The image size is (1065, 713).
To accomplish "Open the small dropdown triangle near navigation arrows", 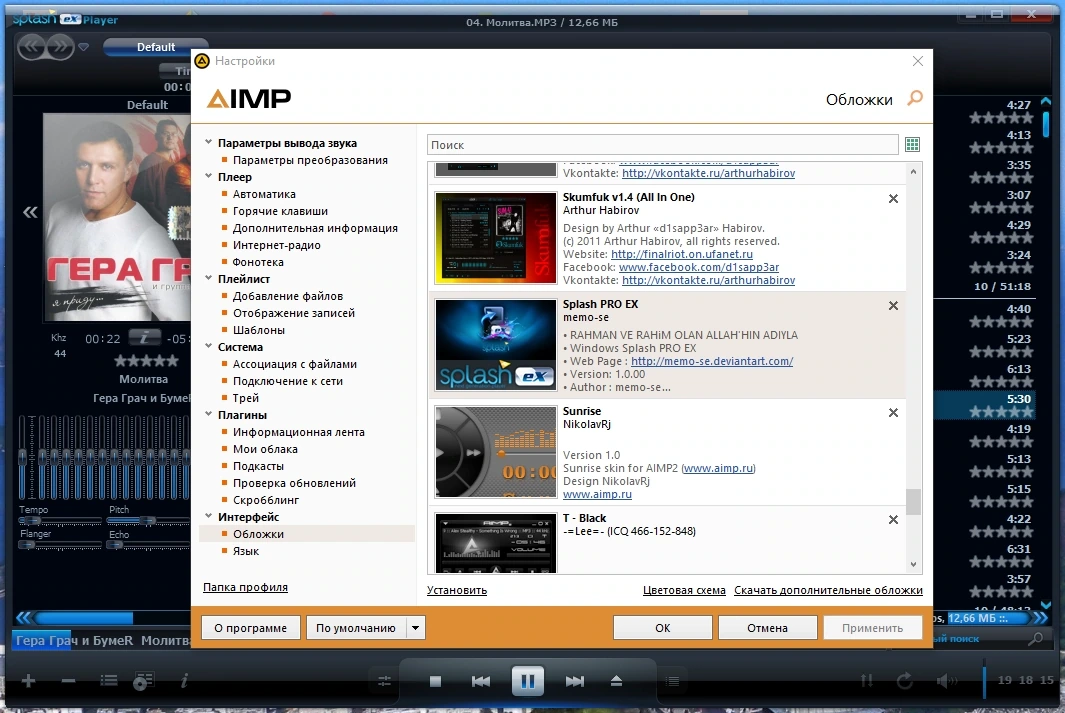I will click(x=84, y=47).
